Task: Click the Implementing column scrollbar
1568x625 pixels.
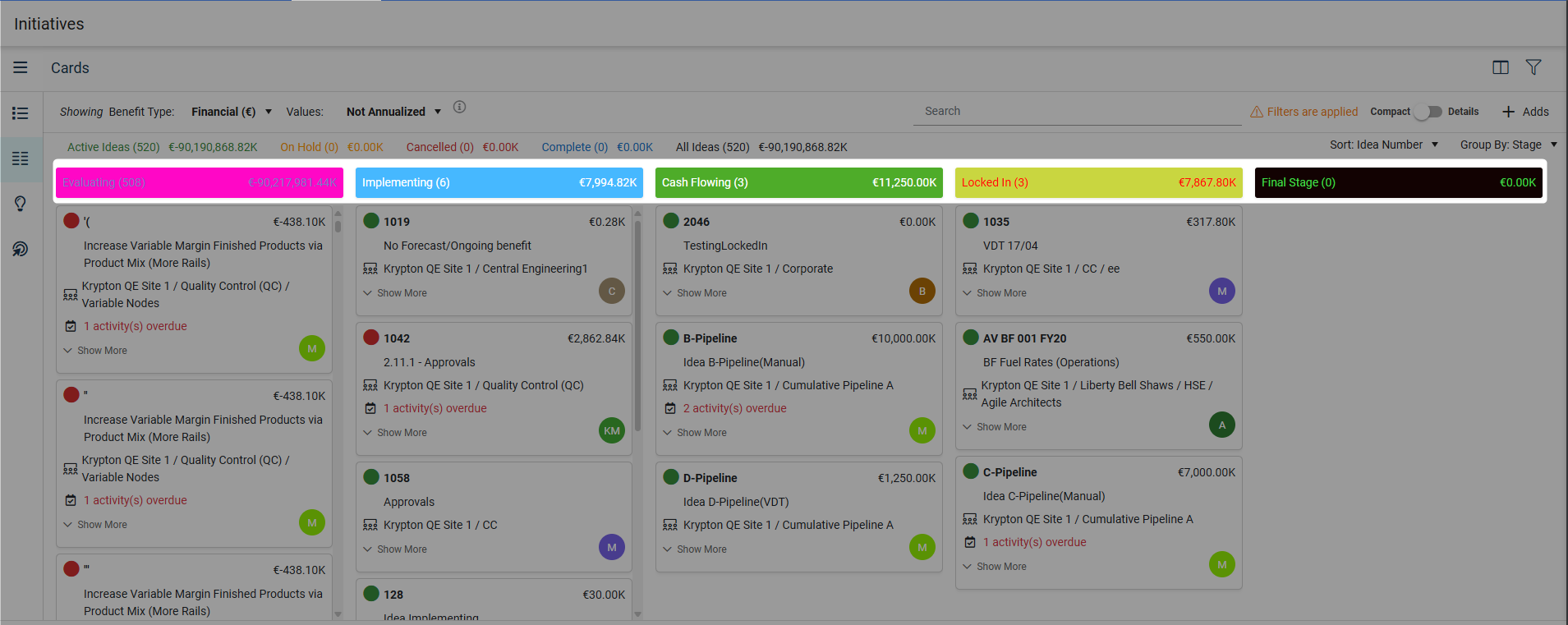Action: [x=637, y=325]
